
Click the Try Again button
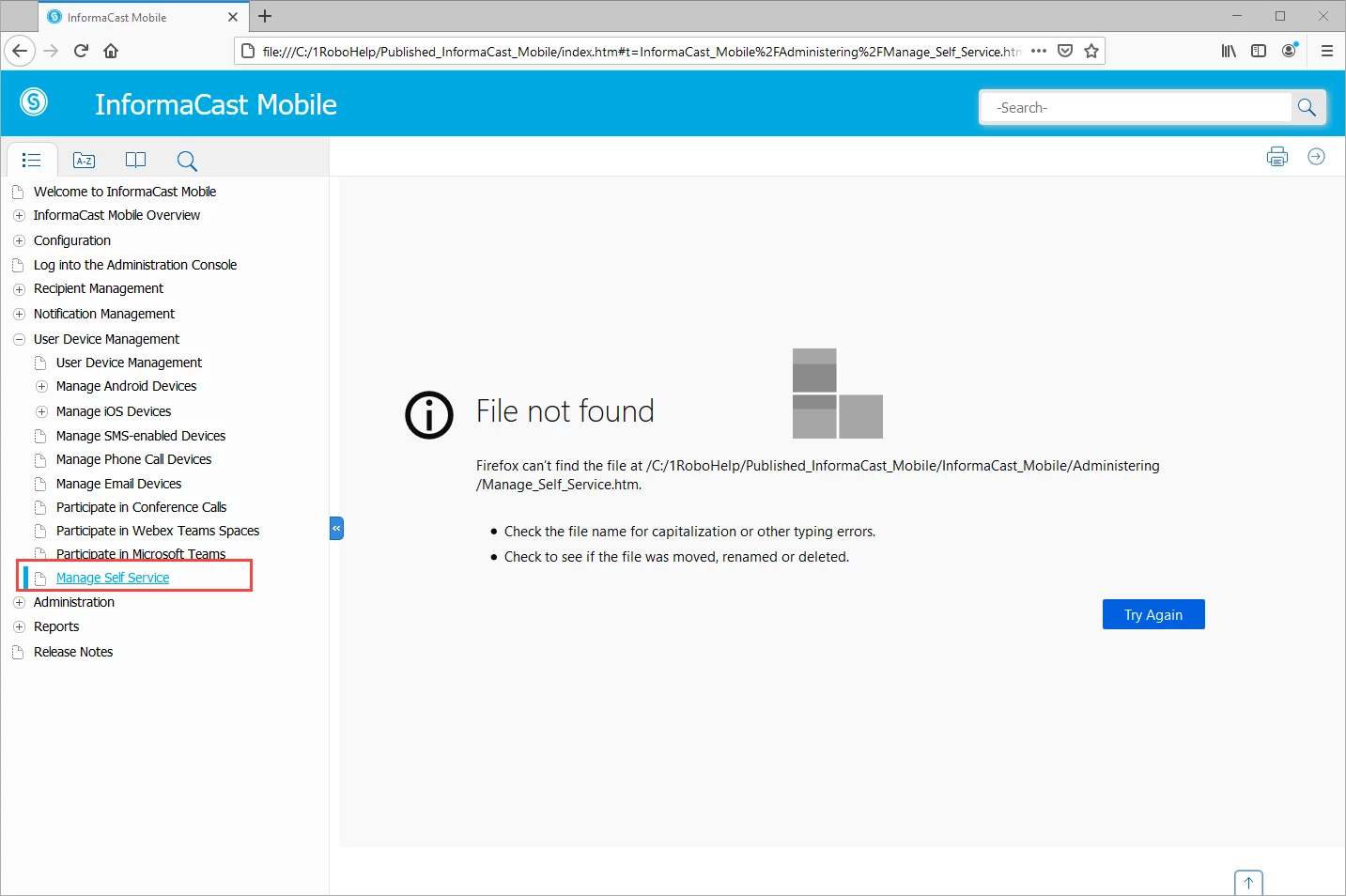pos(1153,614)
